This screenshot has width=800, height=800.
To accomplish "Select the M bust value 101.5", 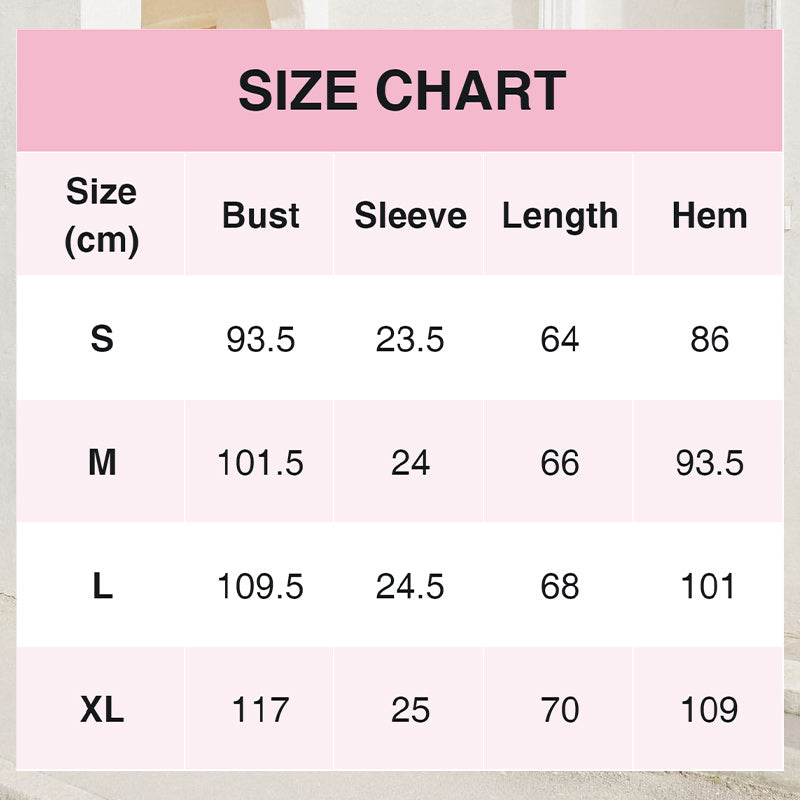I will (260, 463).
